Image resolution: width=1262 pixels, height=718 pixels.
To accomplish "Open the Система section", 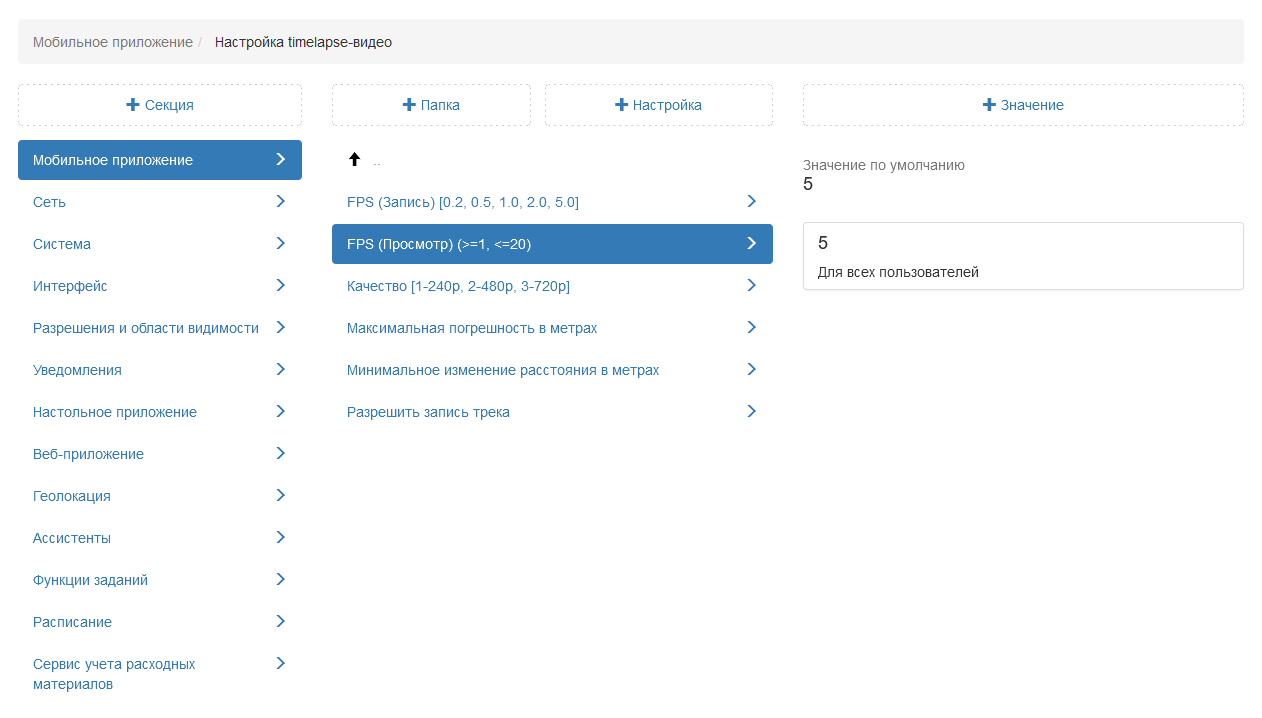I will [62, 244].
